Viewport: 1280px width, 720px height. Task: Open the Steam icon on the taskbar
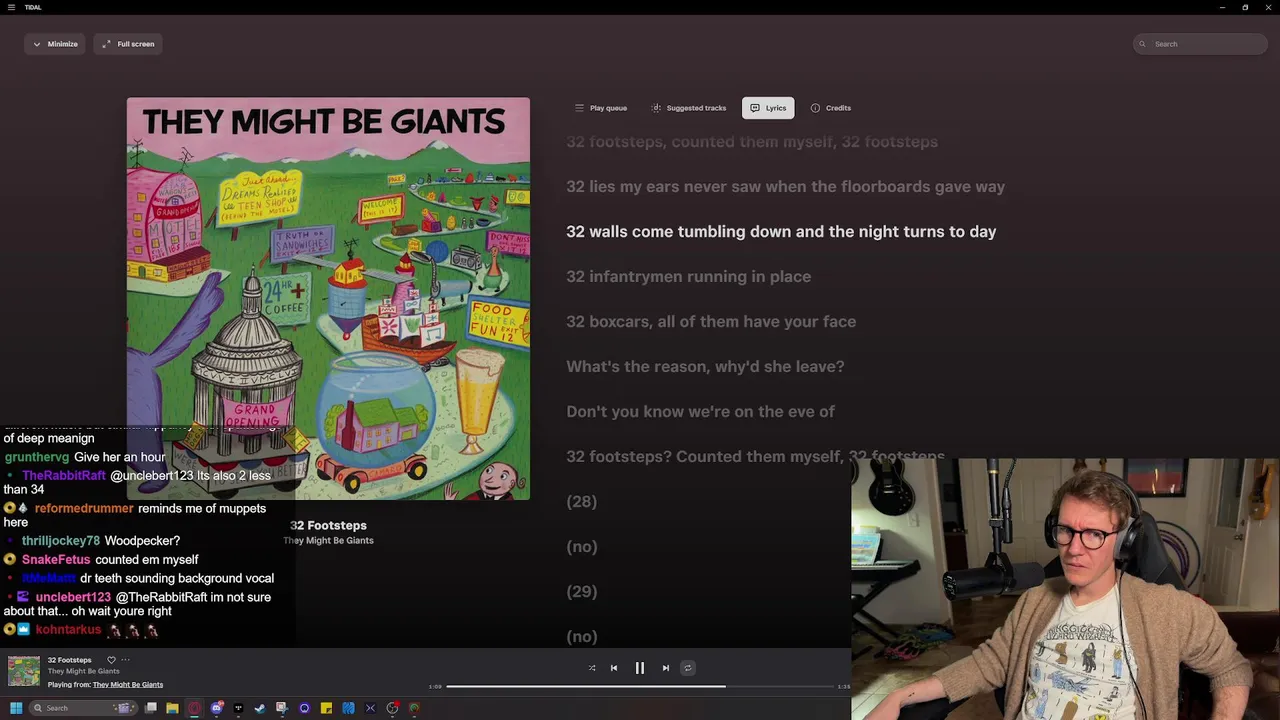tap(260, 708)
